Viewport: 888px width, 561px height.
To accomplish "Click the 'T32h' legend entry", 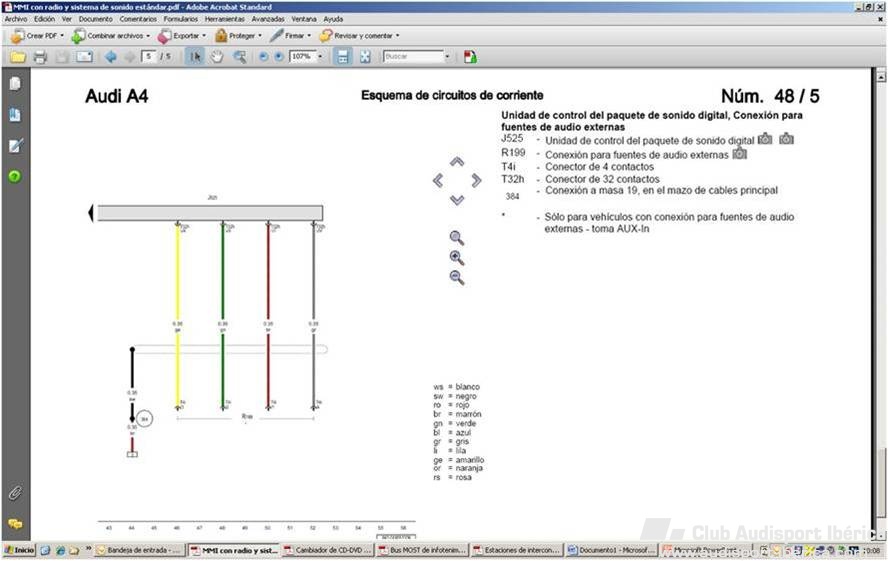I will (513, 179).
